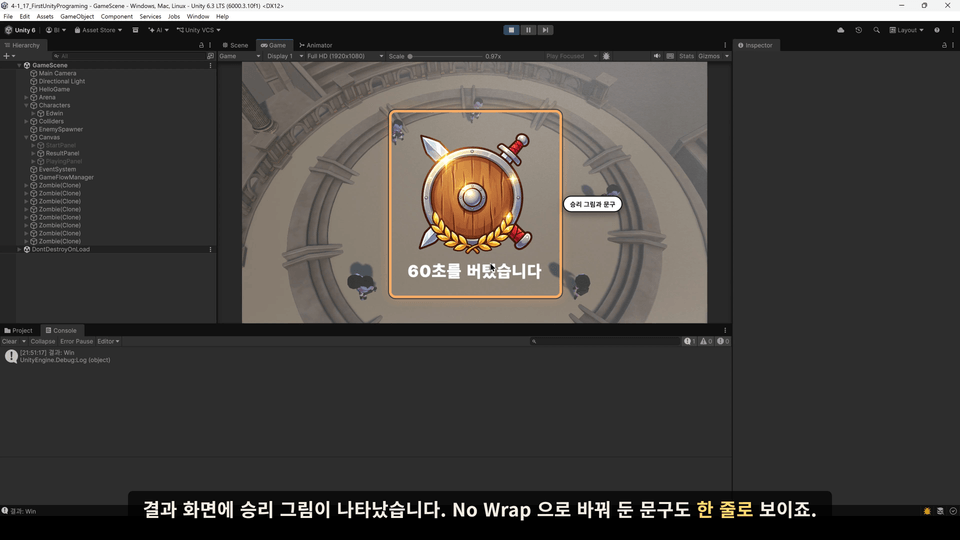Select HelloGame object
The width and height of the screenshot is (960, 540).
coord(54,89)
